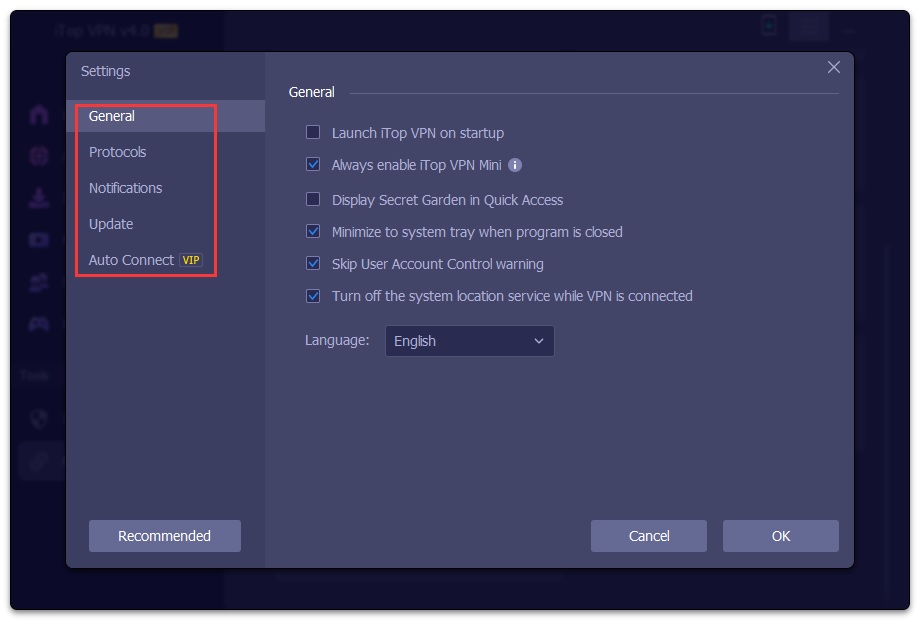920x620 pixels.
Task: Click the General section heading in right pane
Action: pyautogui.click(x=312, y=92)
